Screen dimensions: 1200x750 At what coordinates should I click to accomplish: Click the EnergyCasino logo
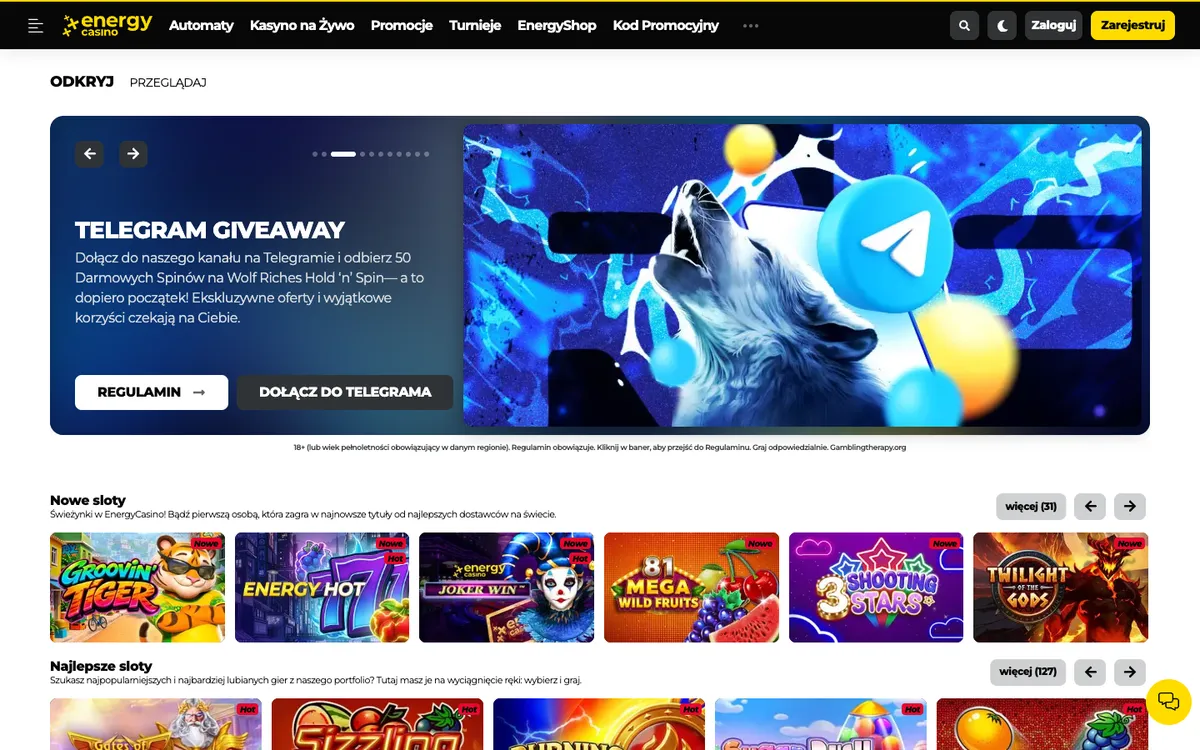[107, 25]
